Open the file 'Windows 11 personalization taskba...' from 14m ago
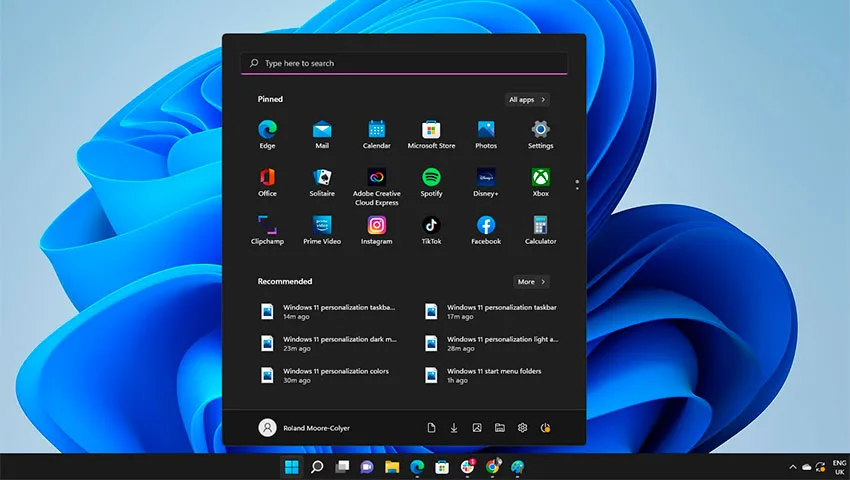The width and height of the screenshot is (850, 480). click(329, 311)
